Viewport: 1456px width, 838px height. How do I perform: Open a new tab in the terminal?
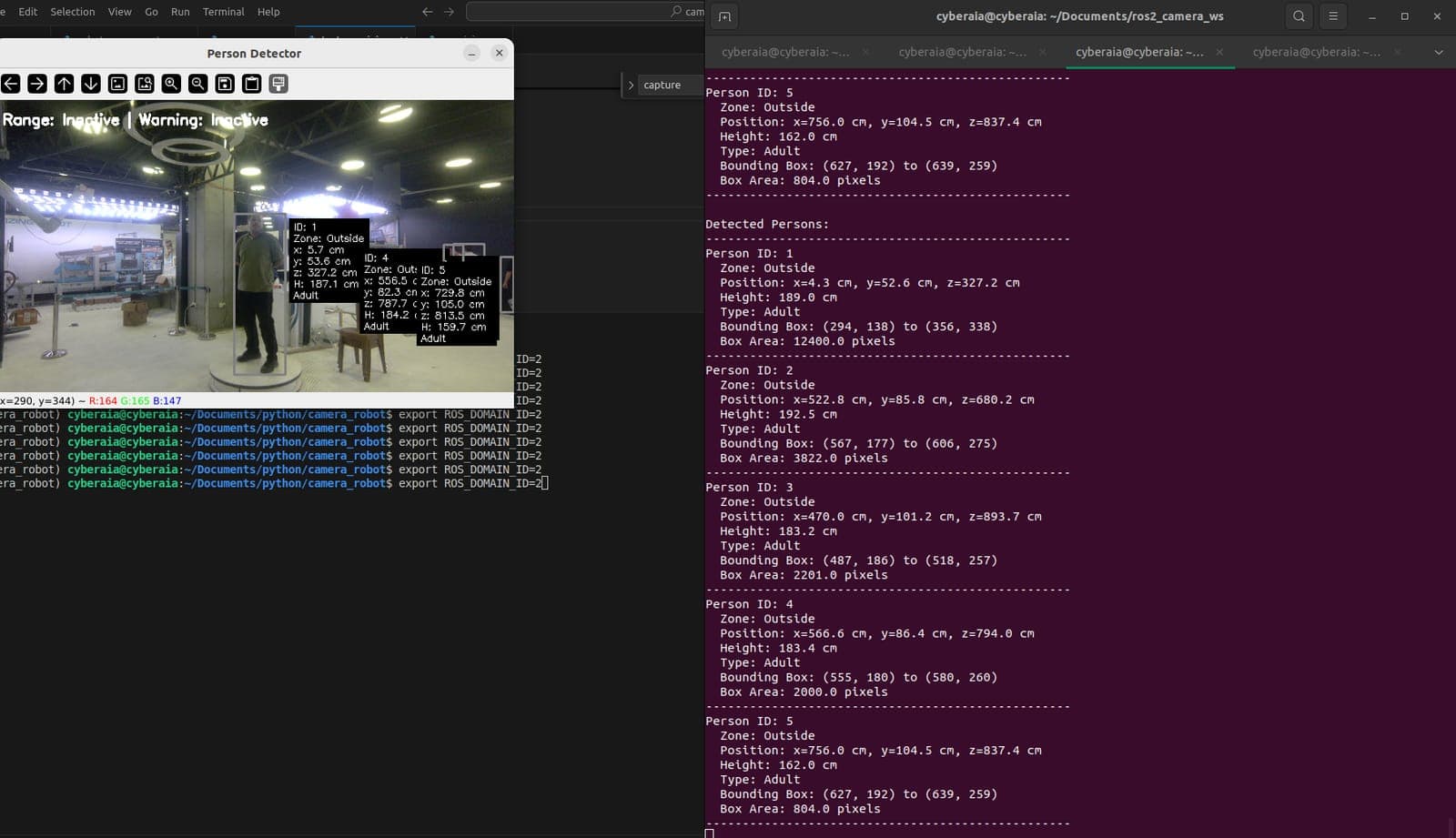tap(724, 16)
